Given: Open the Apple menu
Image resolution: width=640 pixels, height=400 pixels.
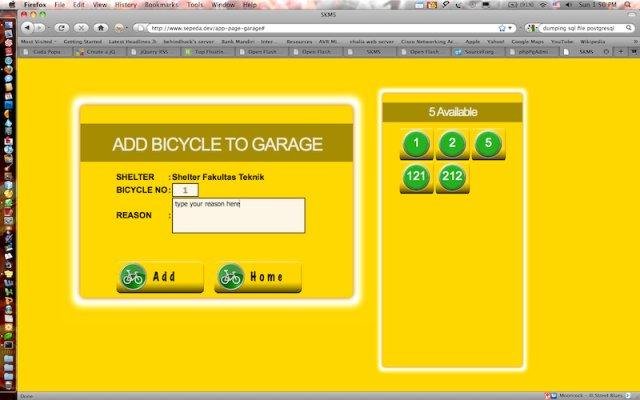Looking at the screenshot, I should [x=12, y=5].
